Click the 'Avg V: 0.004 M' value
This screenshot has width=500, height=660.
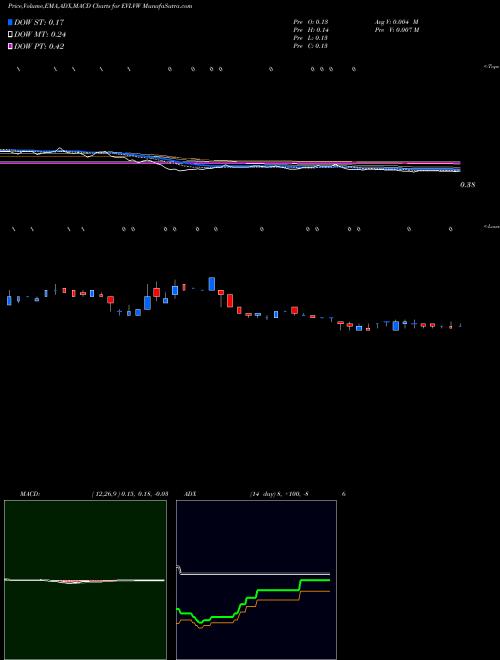[x=396, y=22]
